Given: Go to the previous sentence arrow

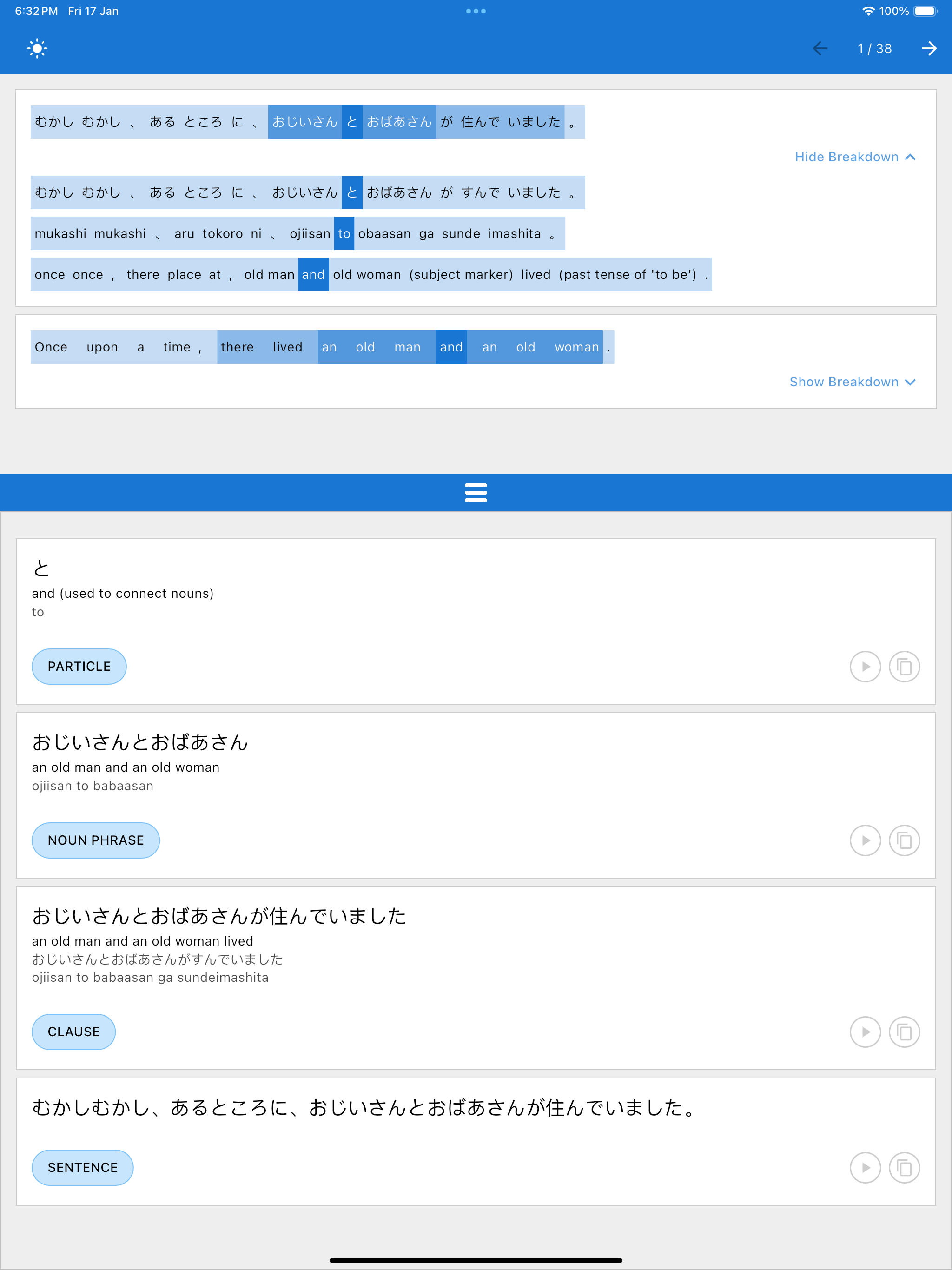Looking at the screenshot, I should pos(820,48).
